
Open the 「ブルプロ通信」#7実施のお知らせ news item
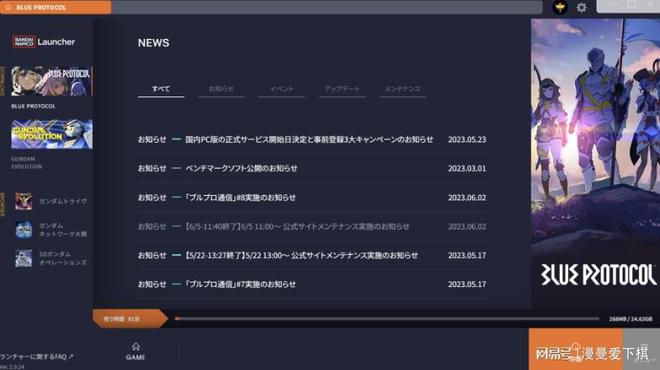(x=312, y=285)
